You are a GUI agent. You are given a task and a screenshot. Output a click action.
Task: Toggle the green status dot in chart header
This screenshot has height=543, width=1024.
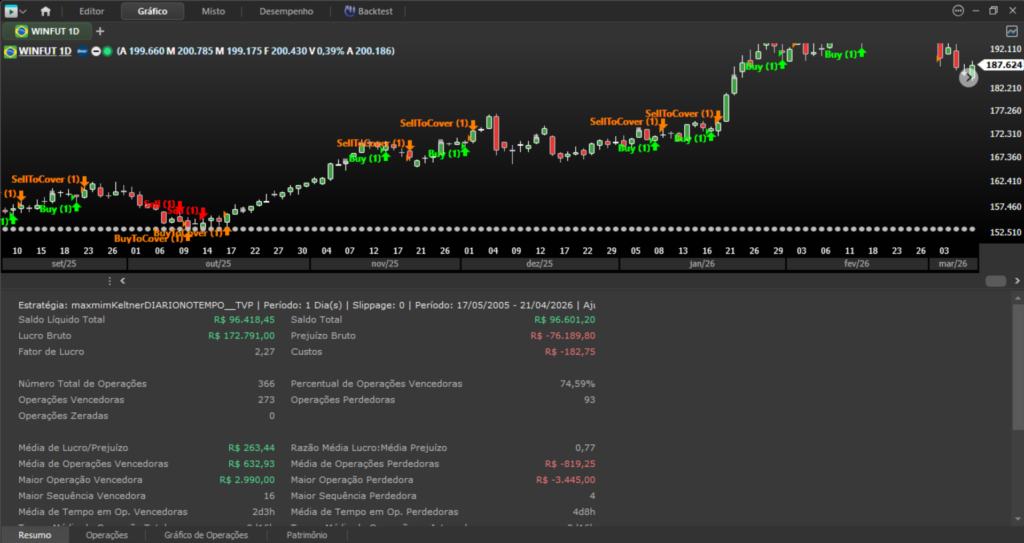click(x=107, y=52)
